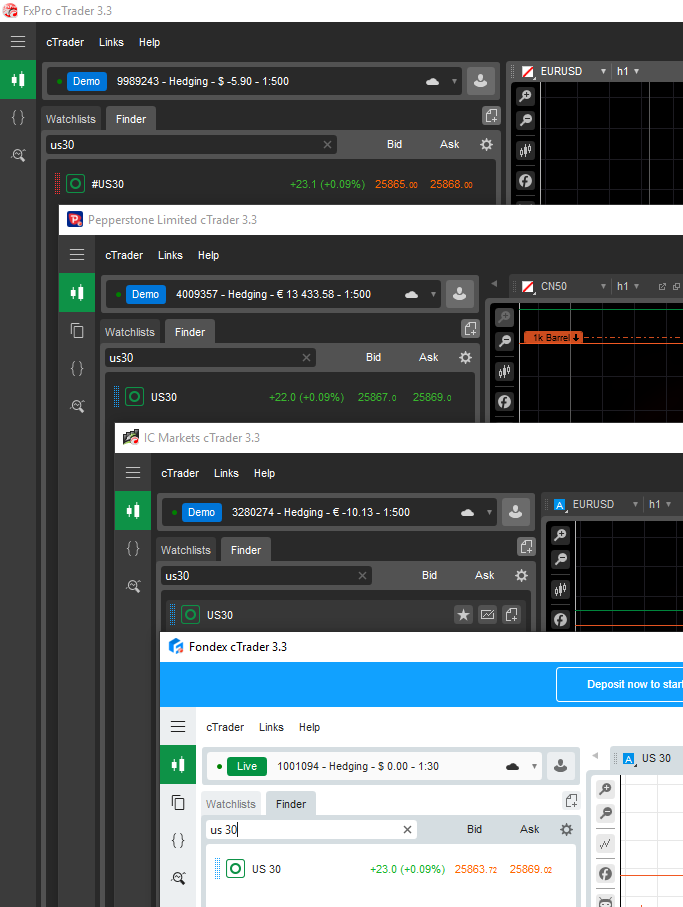683x907 pixels.
Task: Click Demo badge in FxPro account bar
Action: (86, 81)
